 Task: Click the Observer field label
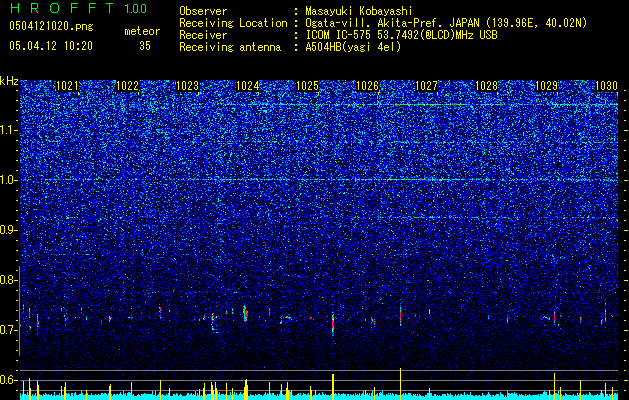(x=203, y=11)
